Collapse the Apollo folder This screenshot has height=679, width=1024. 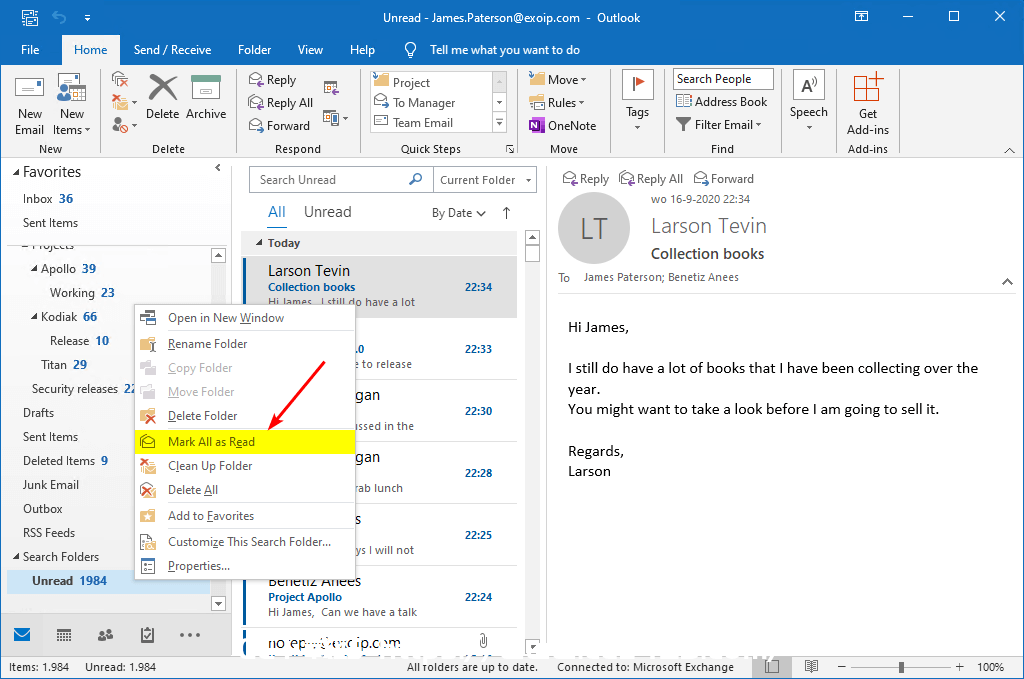pos(34,268)
